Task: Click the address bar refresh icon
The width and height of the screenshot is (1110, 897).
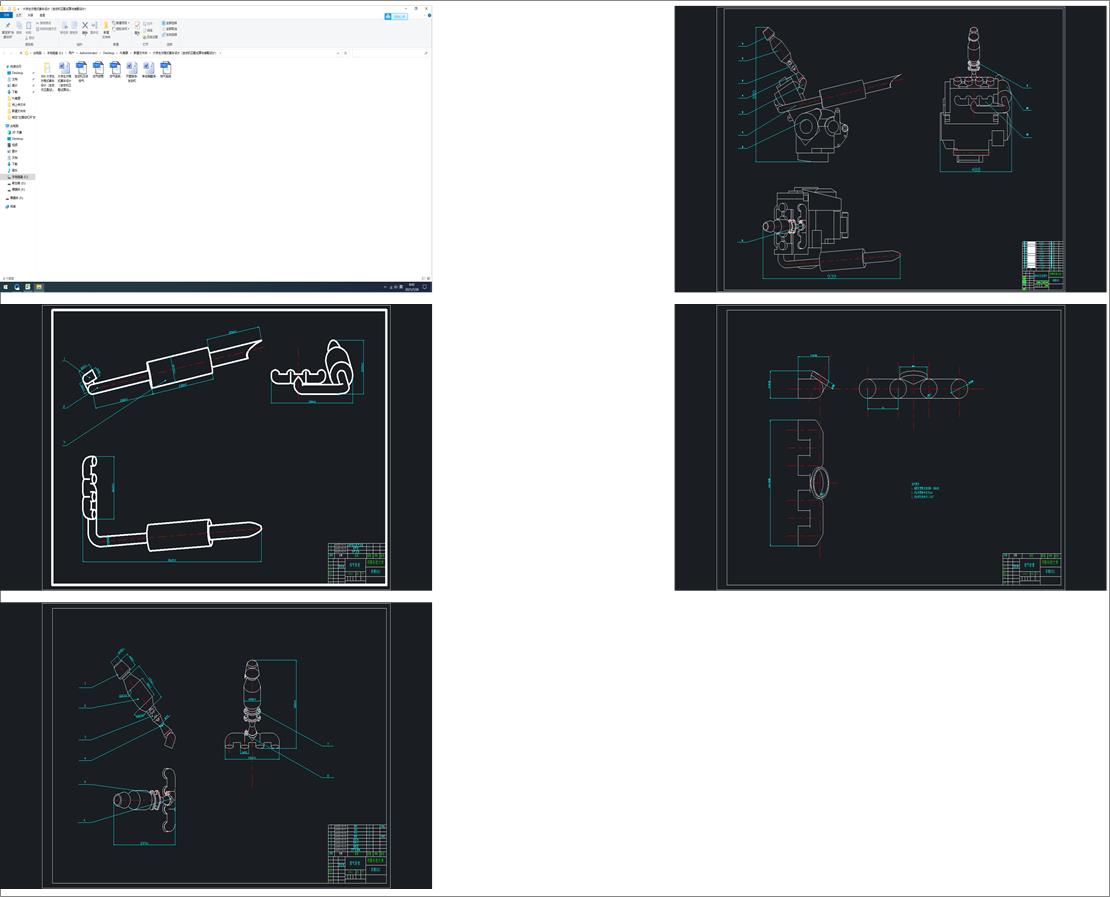Action: click(x=345, y=53)
